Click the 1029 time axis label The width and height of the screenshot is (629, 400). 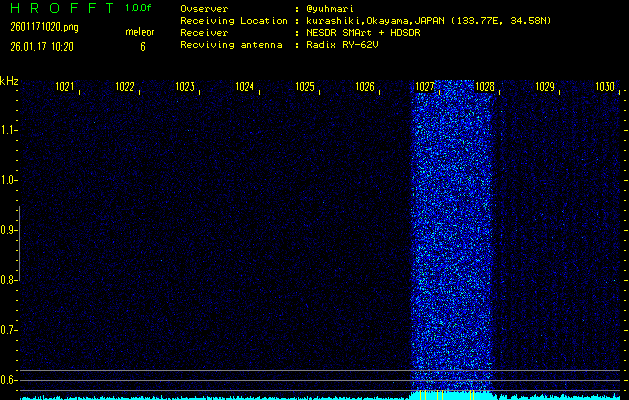click(545, 86)
